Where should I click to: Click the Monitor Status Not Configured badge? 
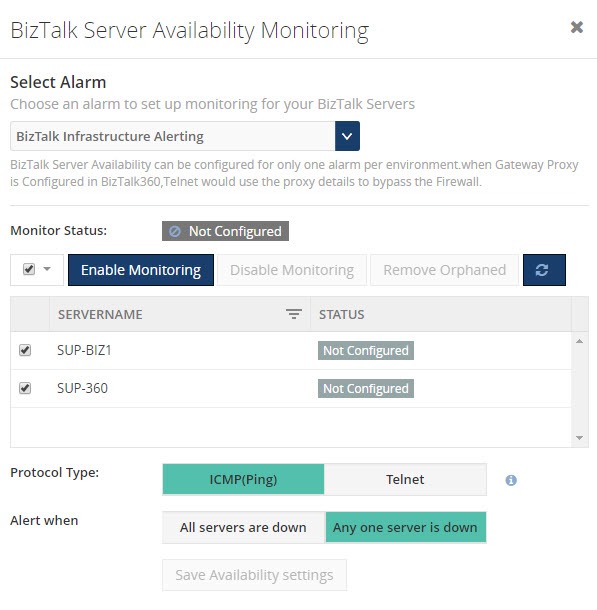tap(225, 231)
